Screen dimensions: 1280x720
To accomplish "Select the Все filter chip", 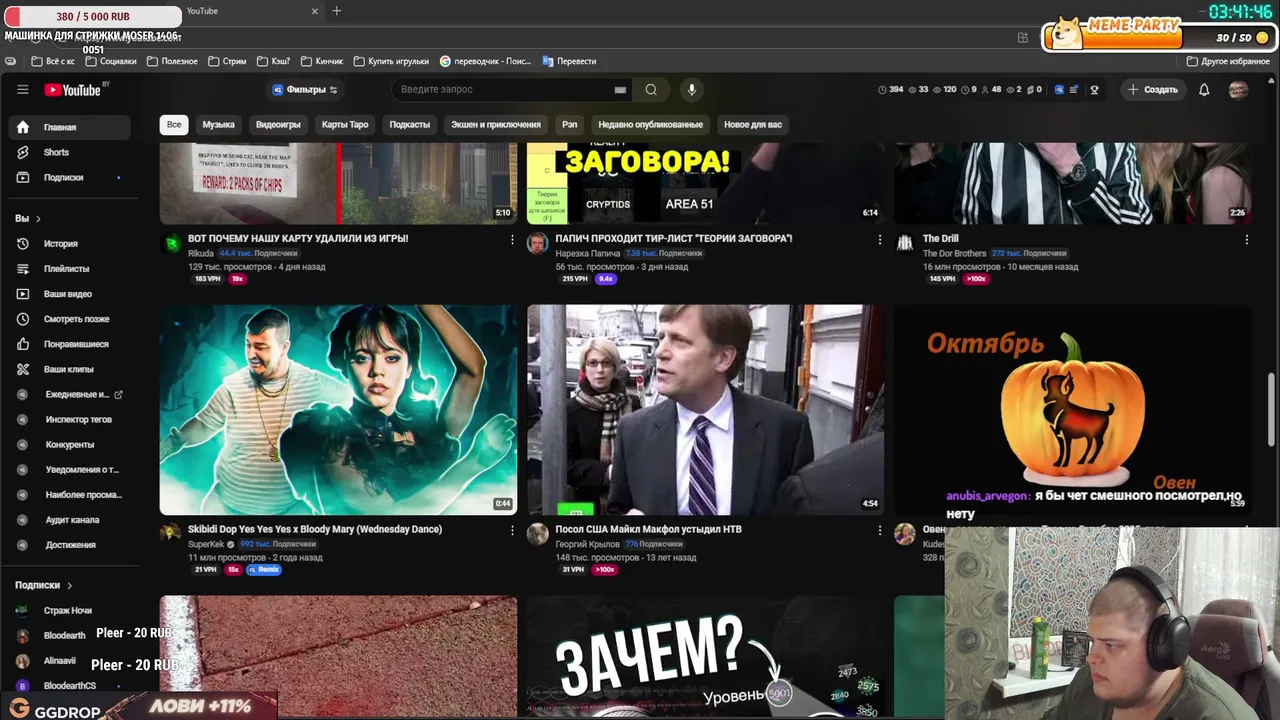I will coord(174,124).
